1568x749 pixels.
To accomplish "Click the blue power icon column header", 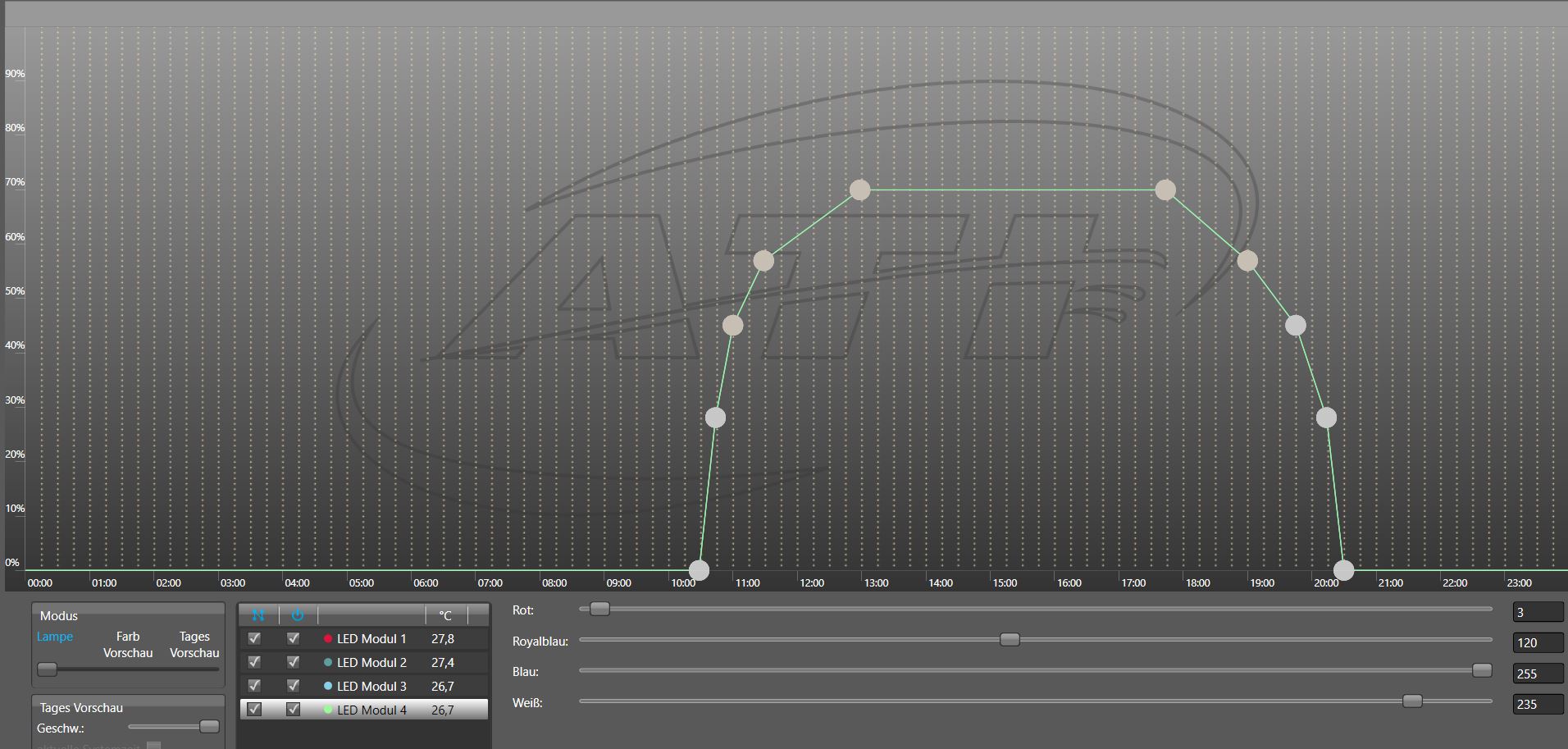I will [x=297, y=614].
